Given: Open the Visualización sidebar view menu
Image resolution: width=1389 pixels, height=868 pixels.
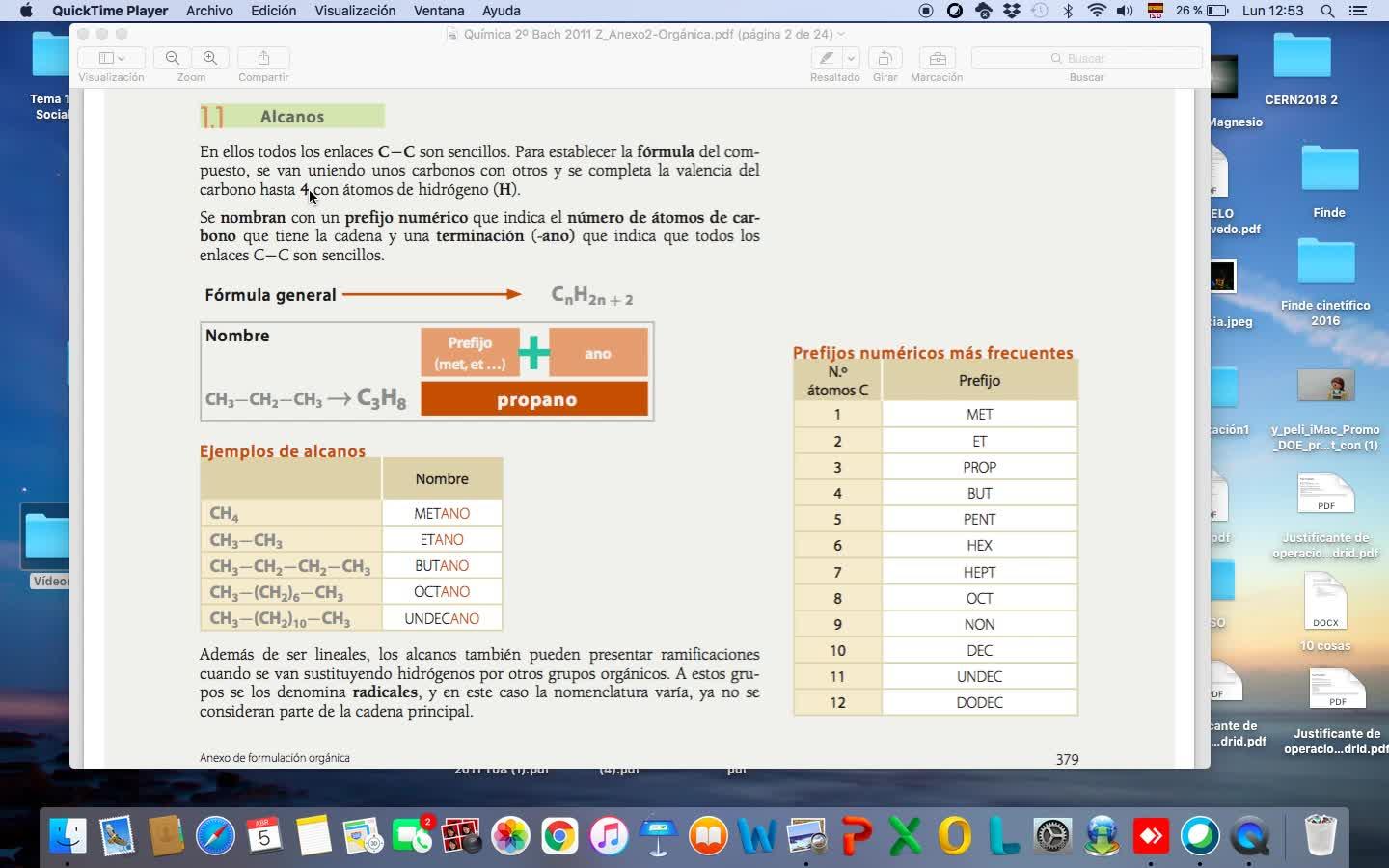Looking at the screenshot, I should (x=111, y=58).
